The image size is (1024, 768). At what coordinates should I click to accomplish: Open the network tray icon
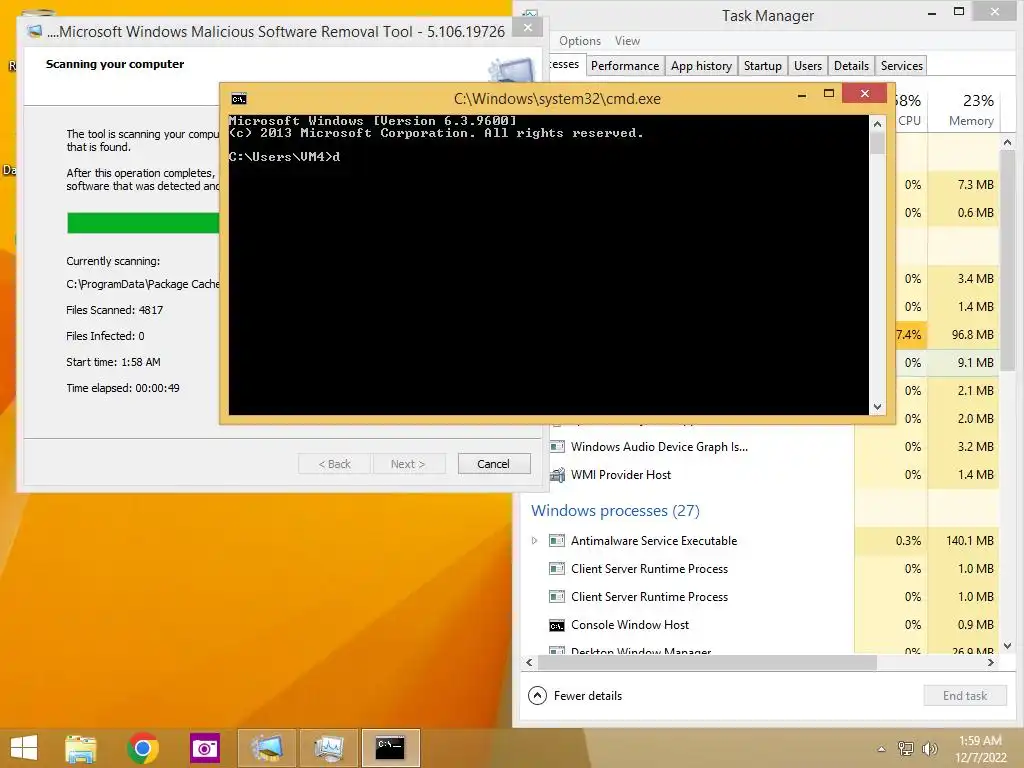tap(906, 749)
